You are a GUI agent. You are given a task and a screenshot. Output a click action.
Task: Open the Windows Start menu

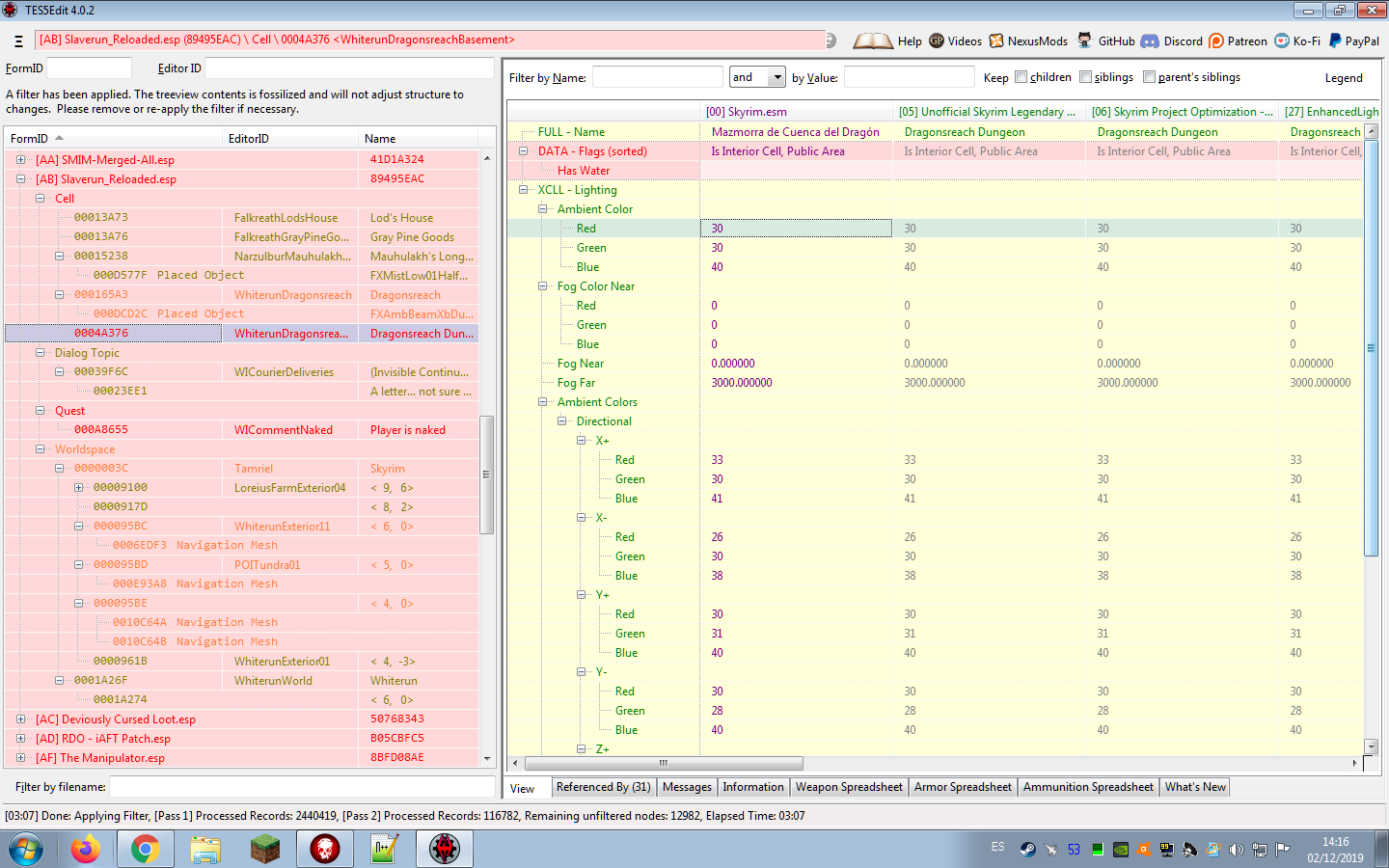26,850
